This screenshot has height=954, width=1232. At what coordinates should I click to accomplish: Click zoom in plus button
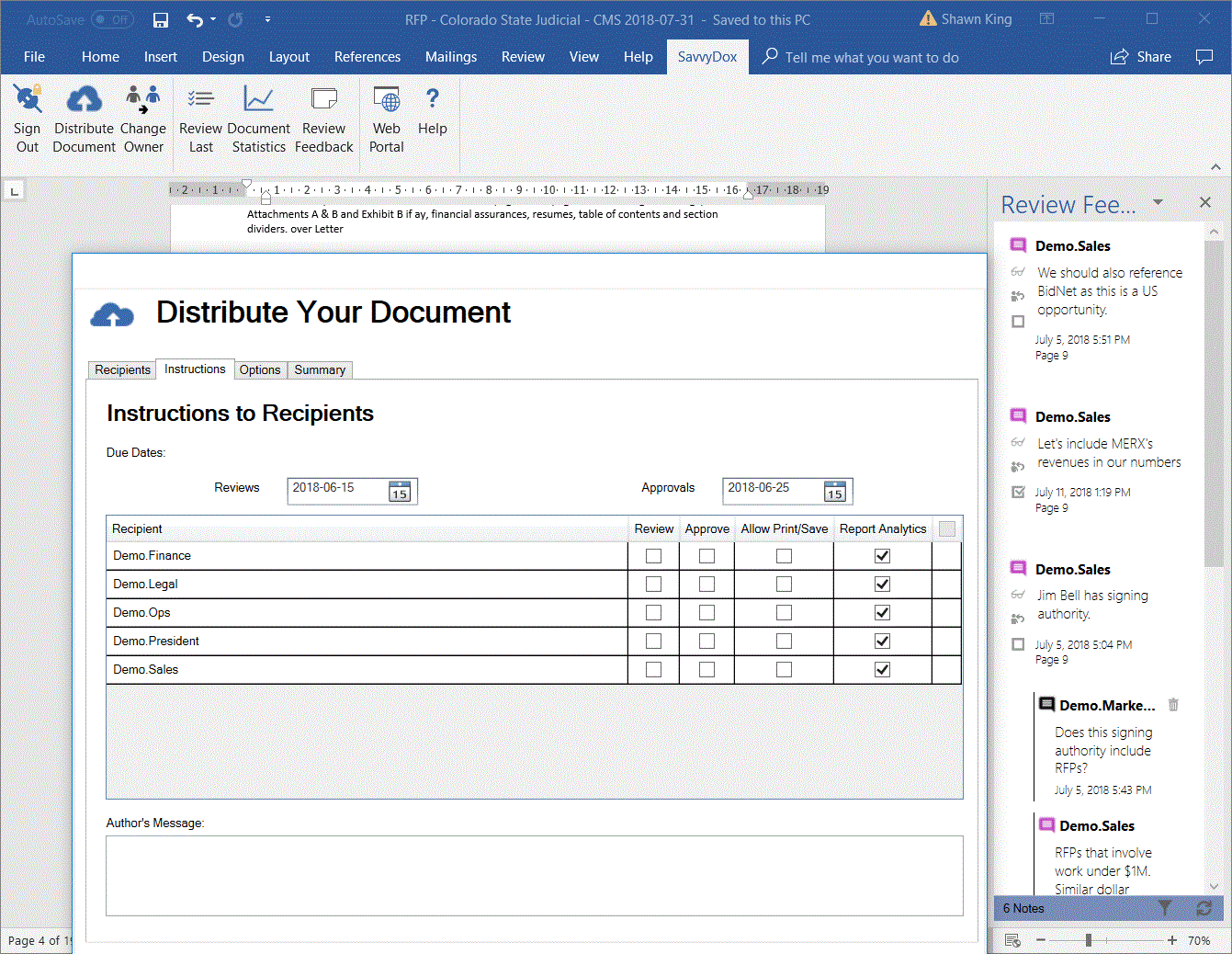(x=1172, y=940)
